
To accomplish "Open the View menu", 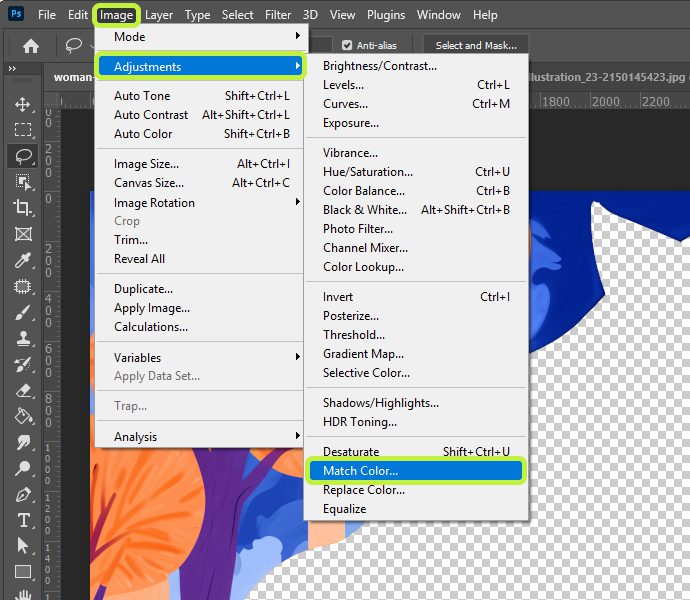I will (342, 15).
